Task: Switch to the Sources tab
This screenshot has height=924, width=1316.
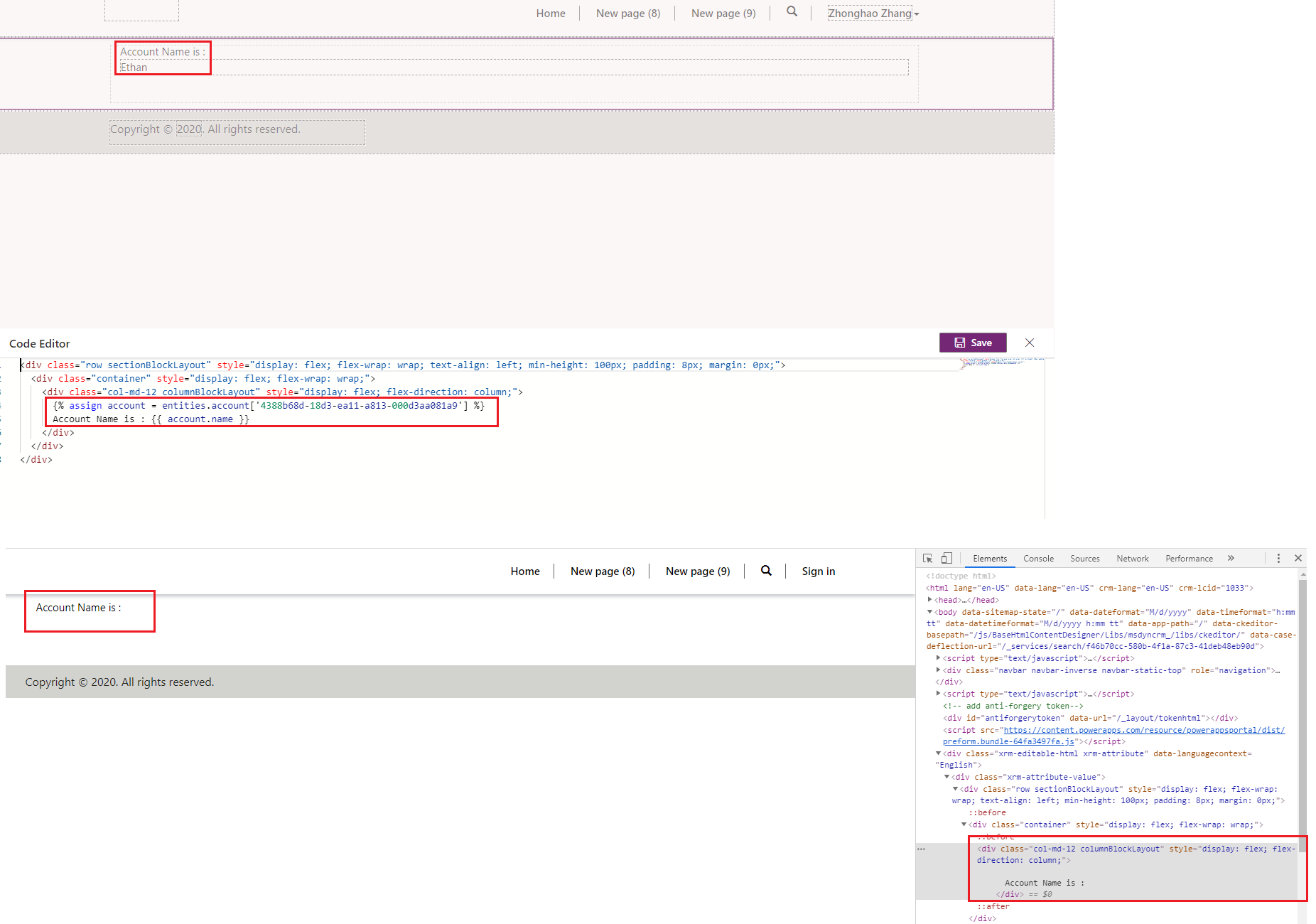Action: tap(1084, 558)
